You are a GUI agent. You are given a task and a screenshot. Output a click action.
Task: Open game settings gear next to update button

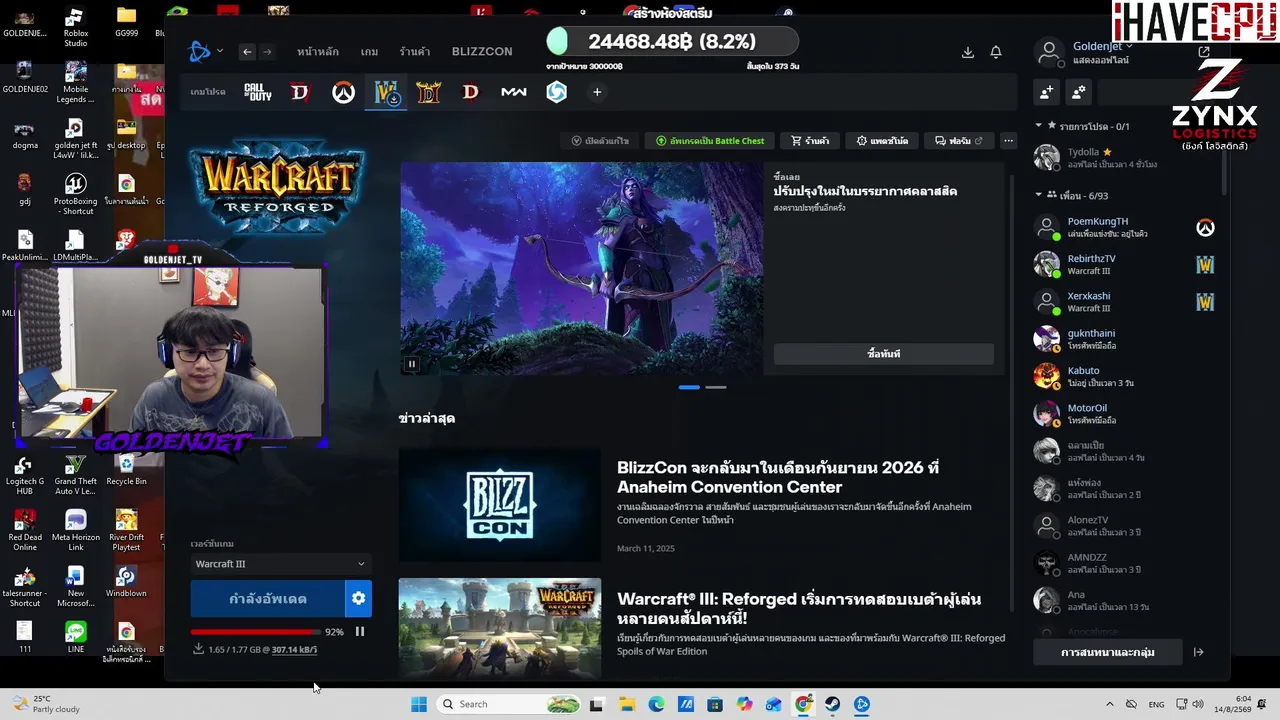point(359,599)
